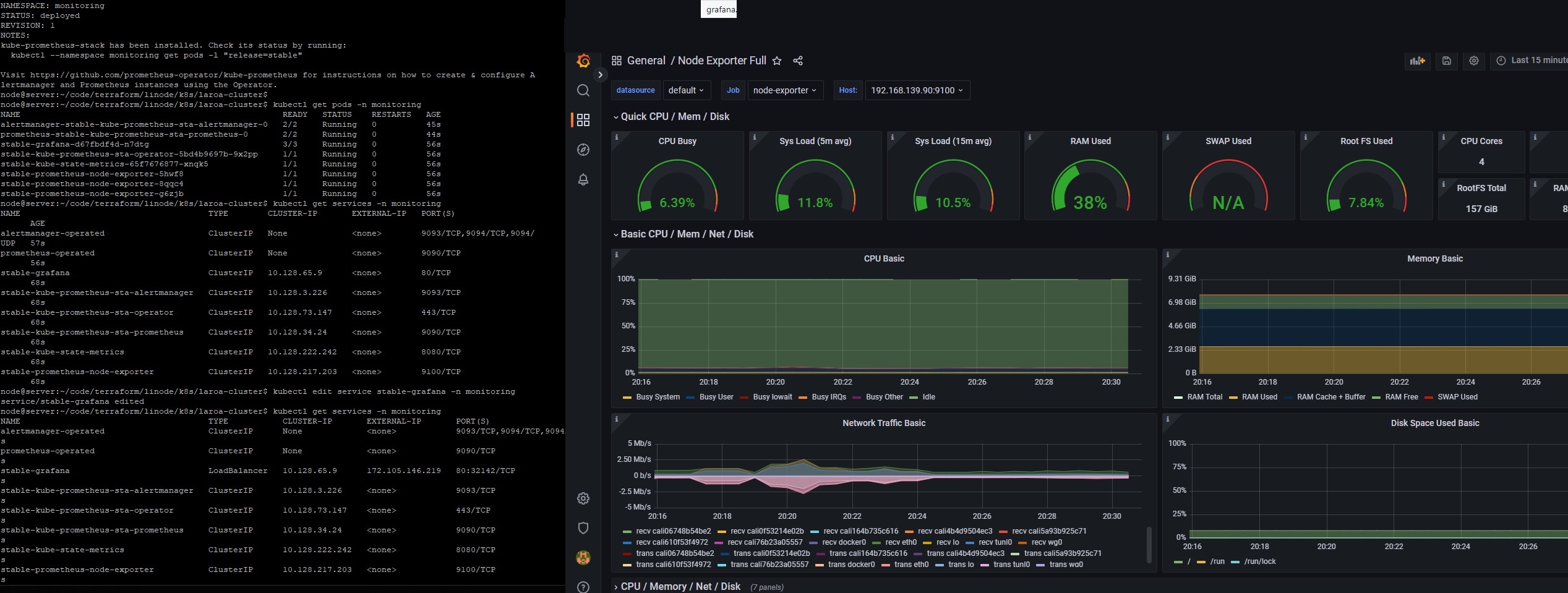Show info tooltip for RAM Used panel
The image size is (1568, 593).
point(1030,137)
